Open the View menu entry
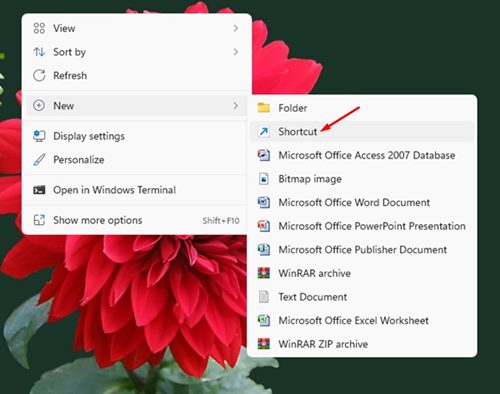 pos(136,28)
